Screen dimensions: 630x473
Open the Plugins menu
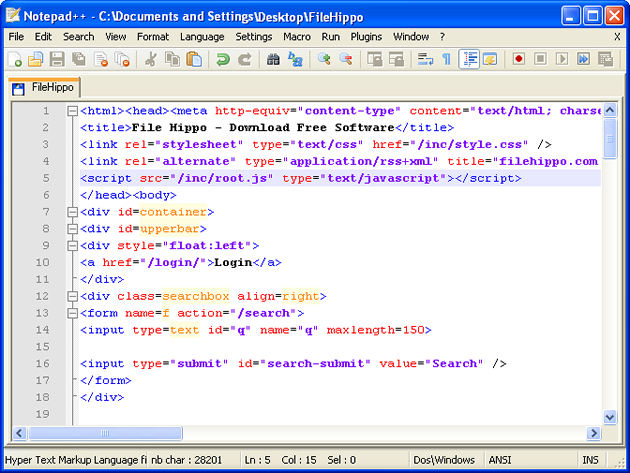tap(366, 36)
